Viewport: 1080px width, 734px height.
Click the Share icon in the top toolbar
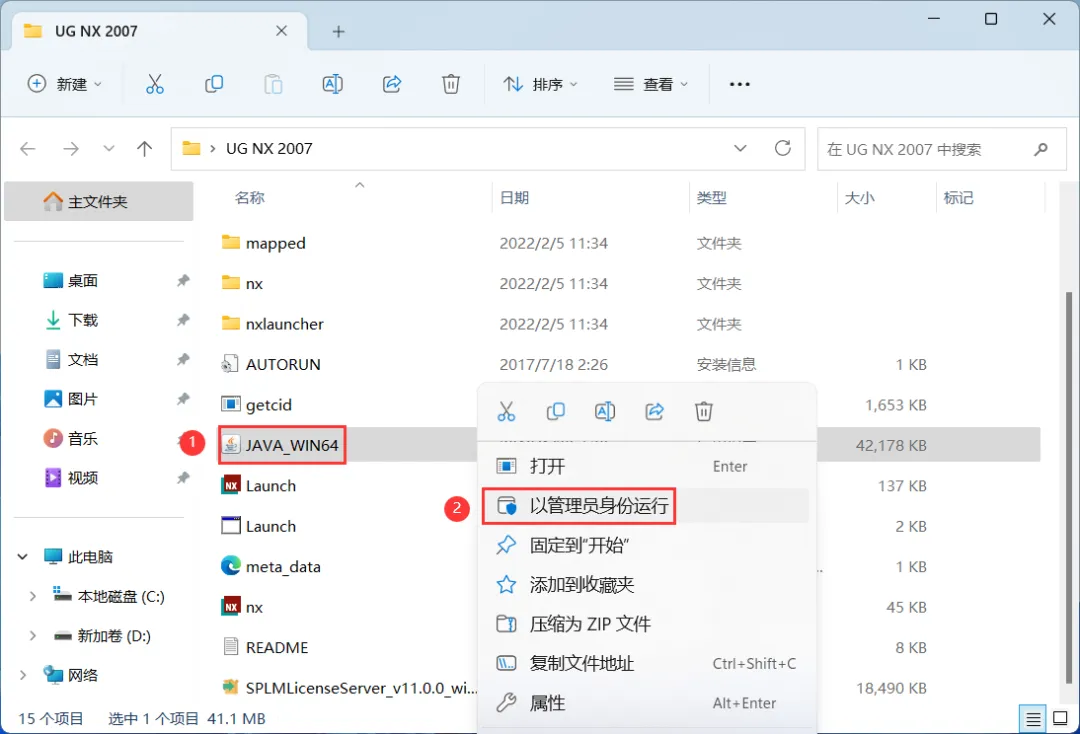click(391, 84)
